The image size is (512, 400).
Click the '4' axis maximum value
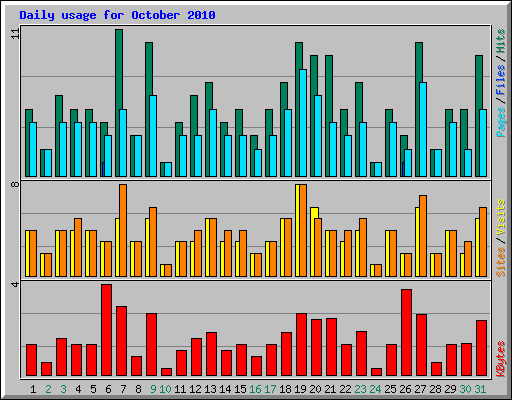pyautogui.click(x=15, y=284)
